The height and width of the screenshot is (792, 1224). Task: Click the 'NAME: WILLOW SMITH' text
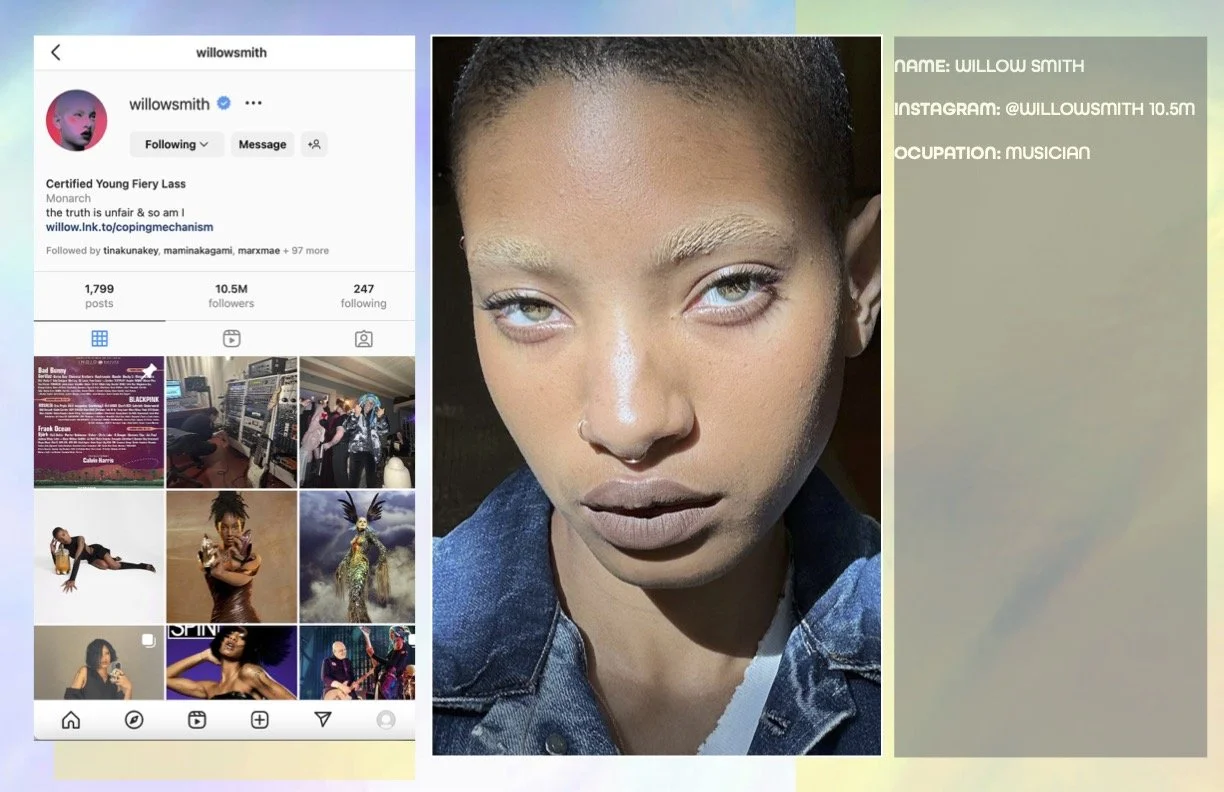989,66
